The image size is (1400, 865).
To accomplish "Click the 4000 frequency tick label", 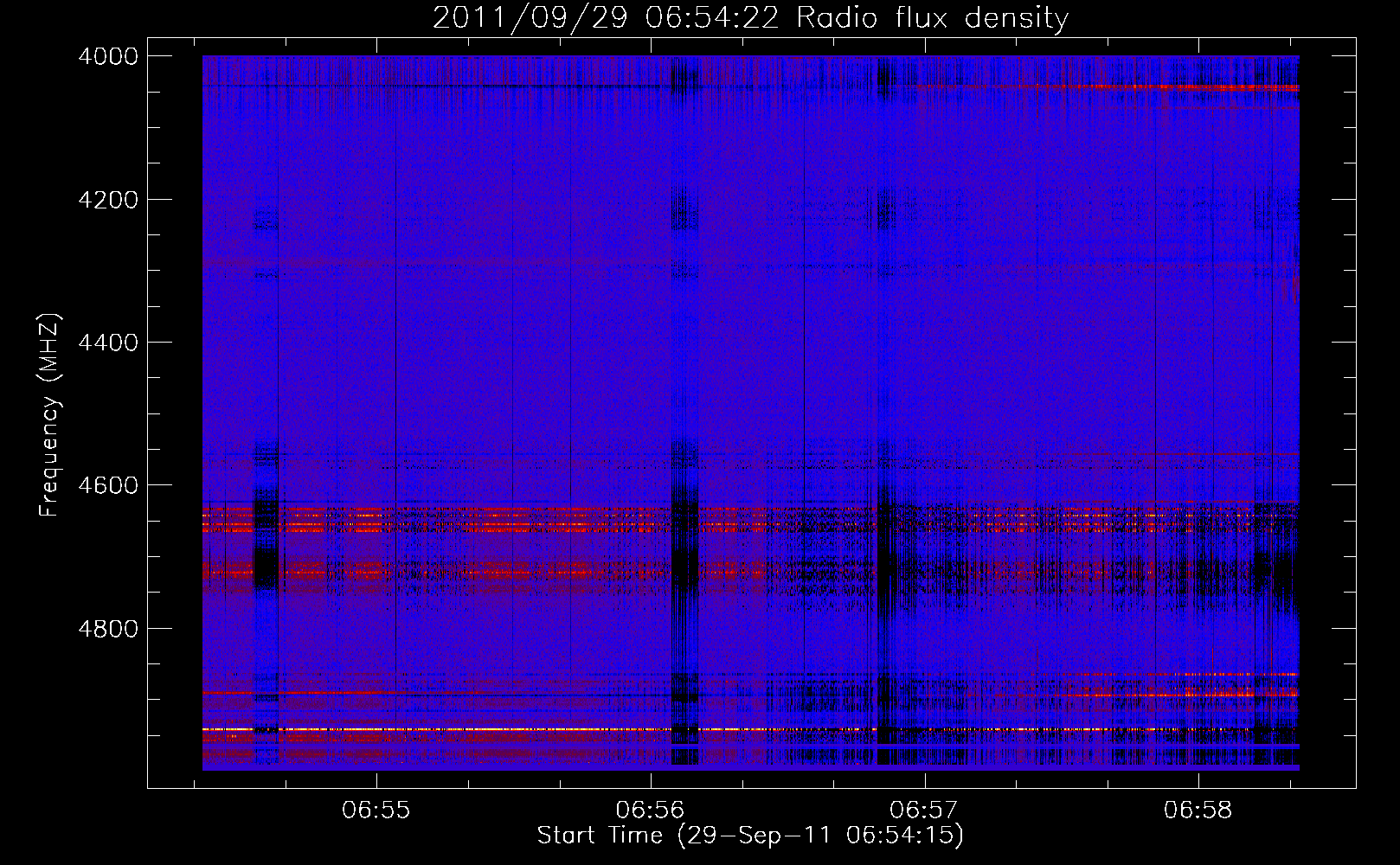I will (107, 56).
